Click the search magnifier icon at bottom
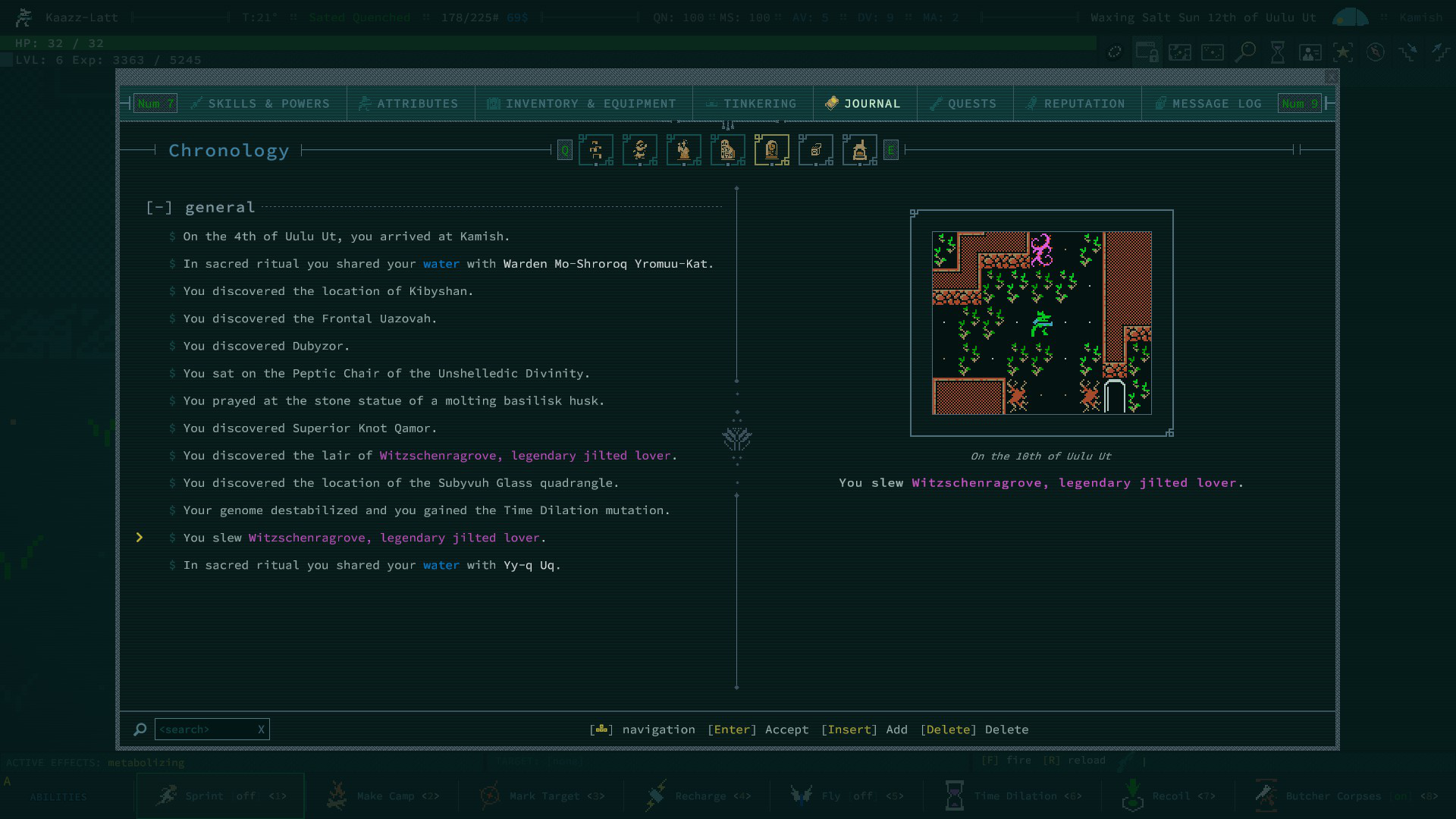This screenshot has height=819, width=1456. 140,730
